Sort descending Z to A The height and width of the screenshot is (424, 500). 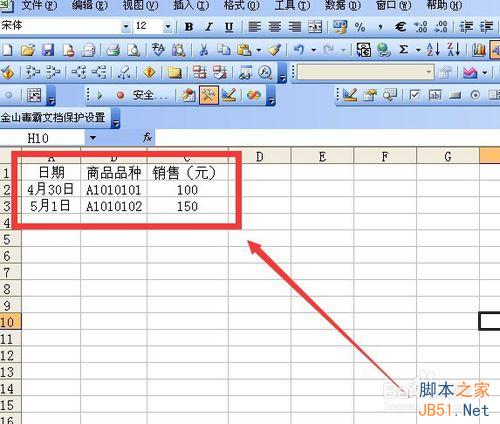coord(454,50)
